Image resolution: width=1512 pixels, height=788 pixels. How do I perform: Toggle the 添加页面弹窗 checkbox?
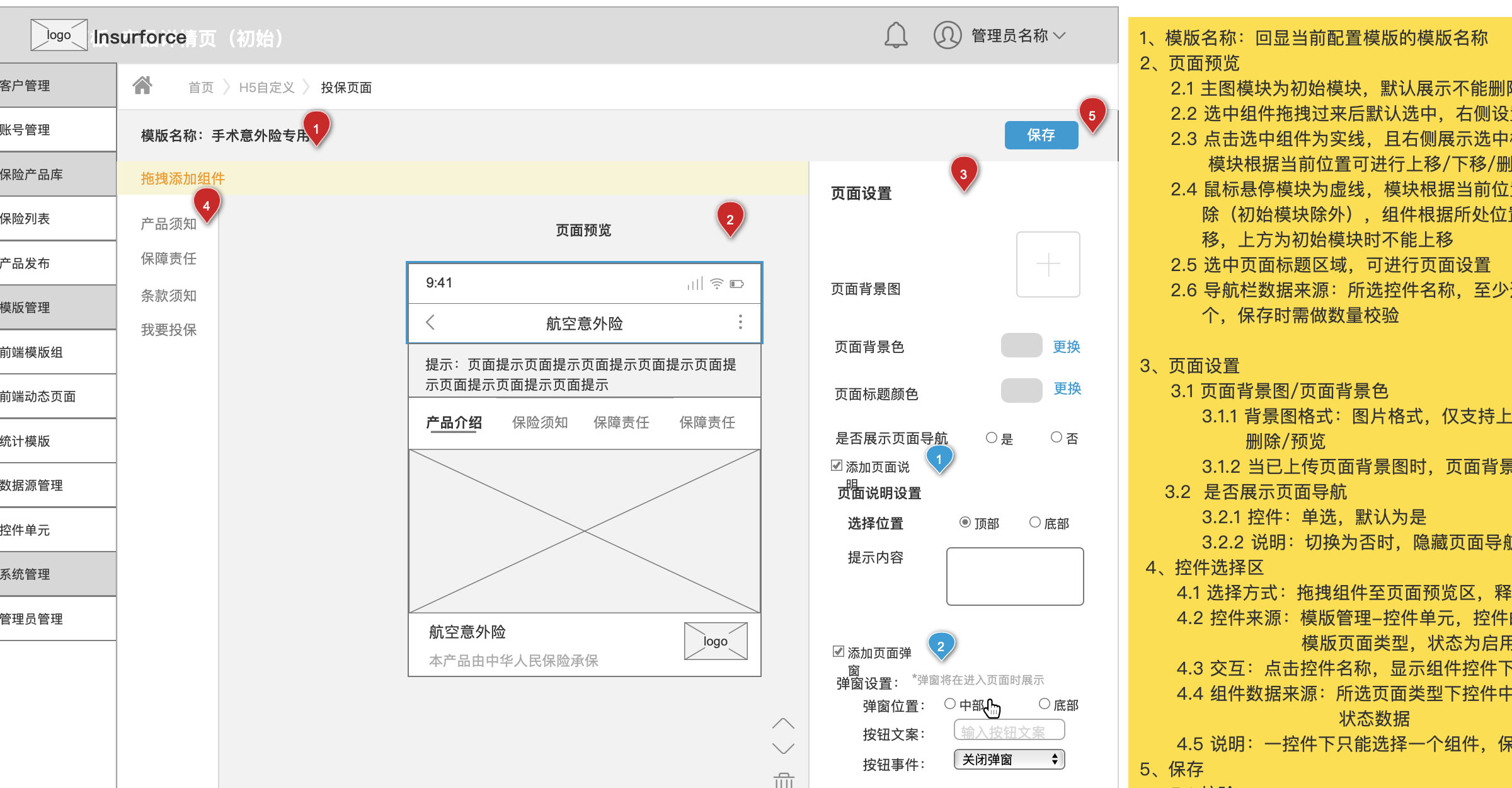coord(839,651)
